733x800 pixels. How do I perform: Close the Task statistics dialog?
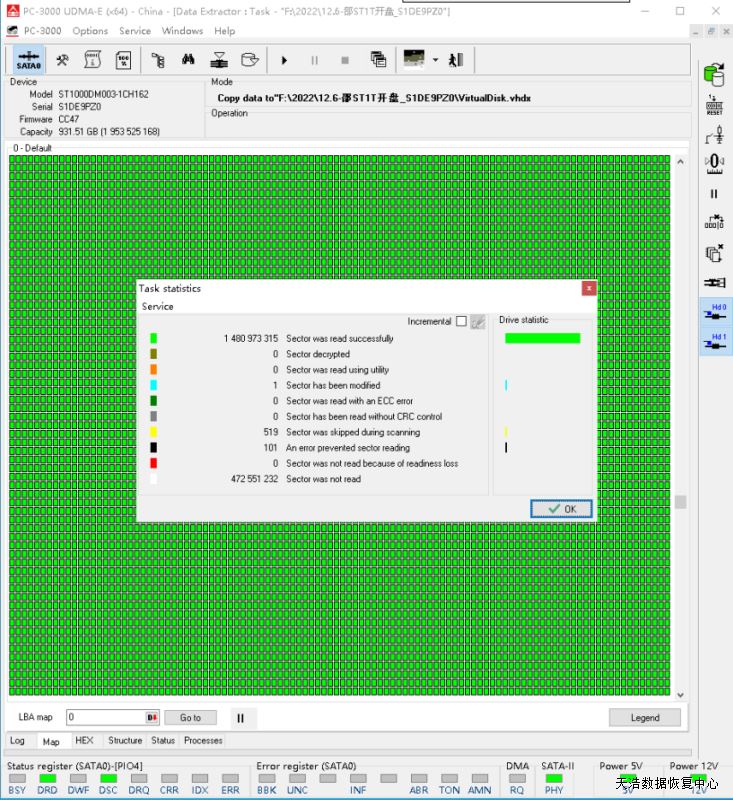tap(589, 288)
